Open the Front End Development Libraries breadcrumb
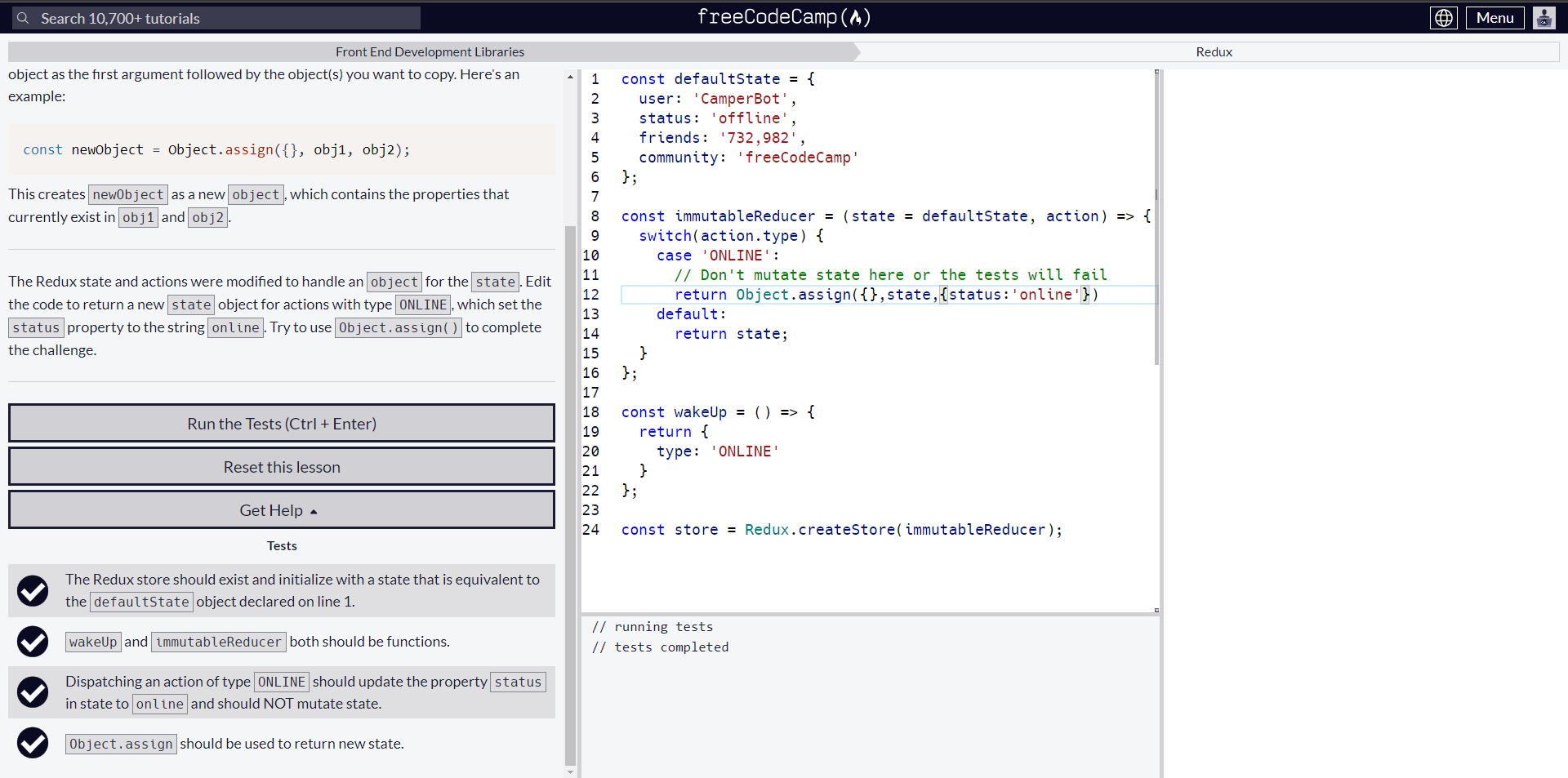1568x778 pixels. pos(430,51)
